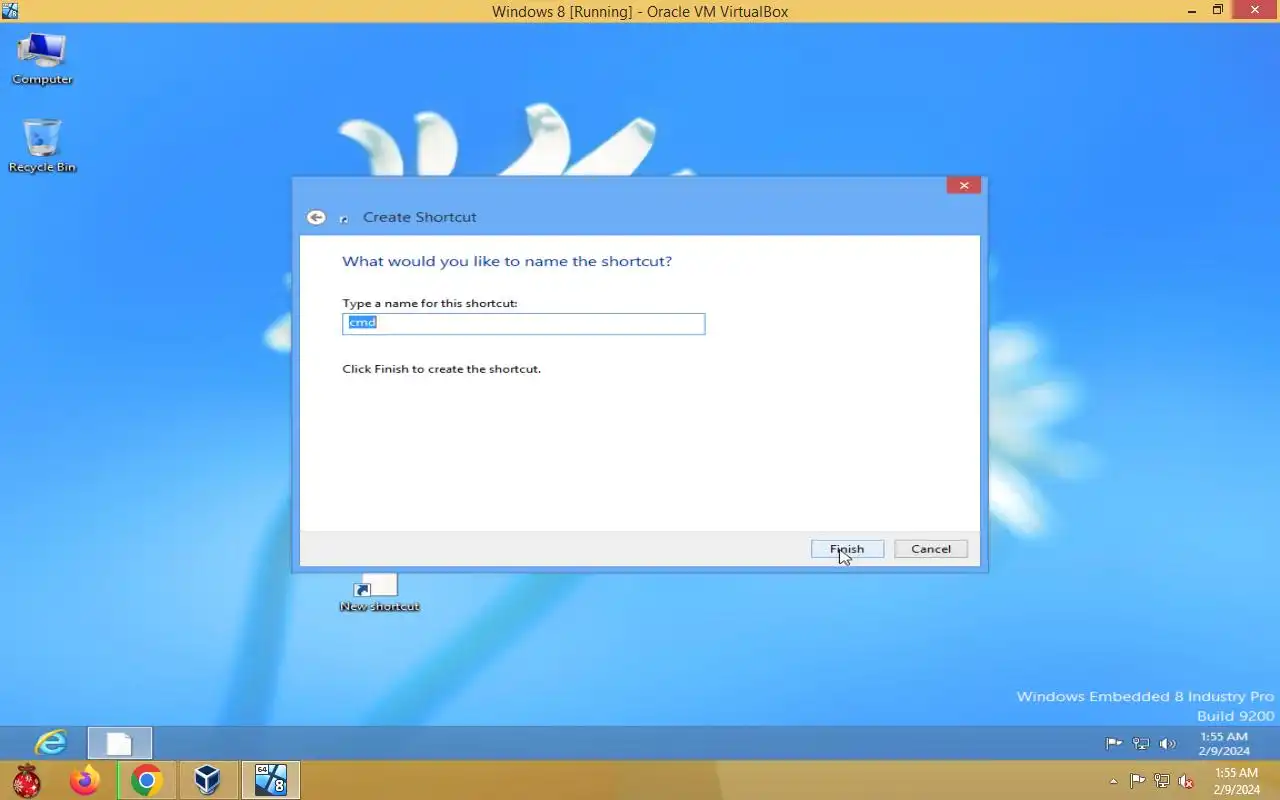This screenshot has height=800, width=1280.
Task: Open VirtualBox Manager cube icon on host taskbar
Action: click(x=207, y=780)
